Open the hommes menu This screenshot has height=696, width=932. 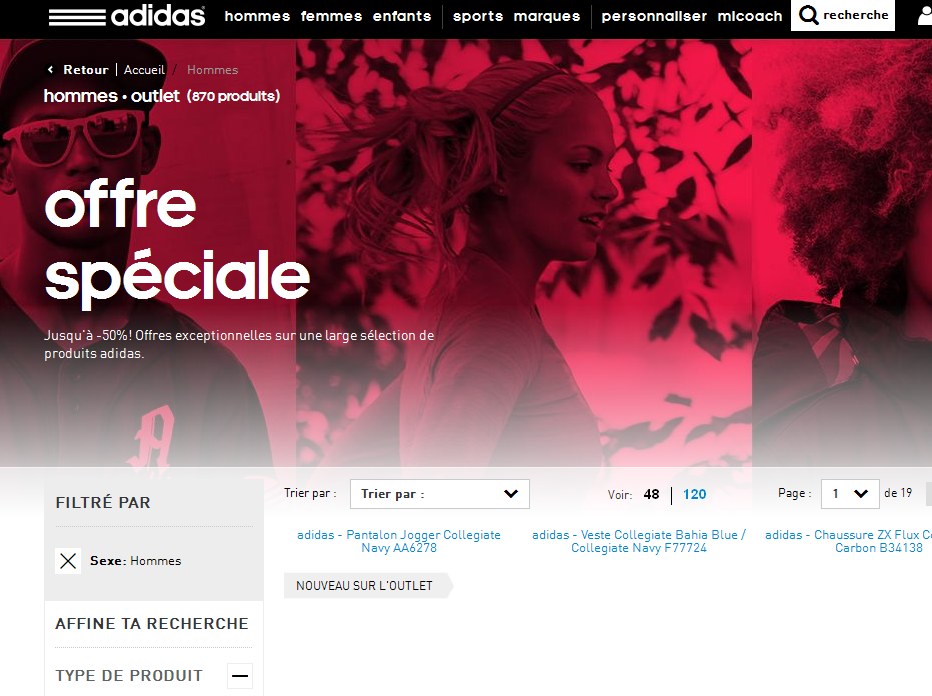pos(257,16)
